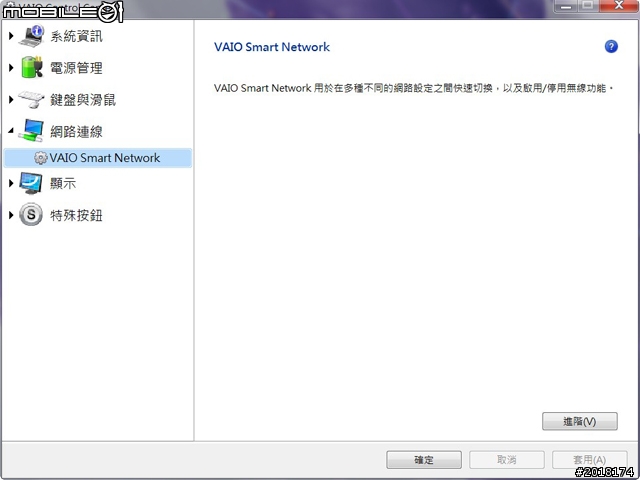This screenshot has width=640, height=480.
Task: Select the 特殊按鈕 category label
Action: pyautogui.click(x=76, y=215)
